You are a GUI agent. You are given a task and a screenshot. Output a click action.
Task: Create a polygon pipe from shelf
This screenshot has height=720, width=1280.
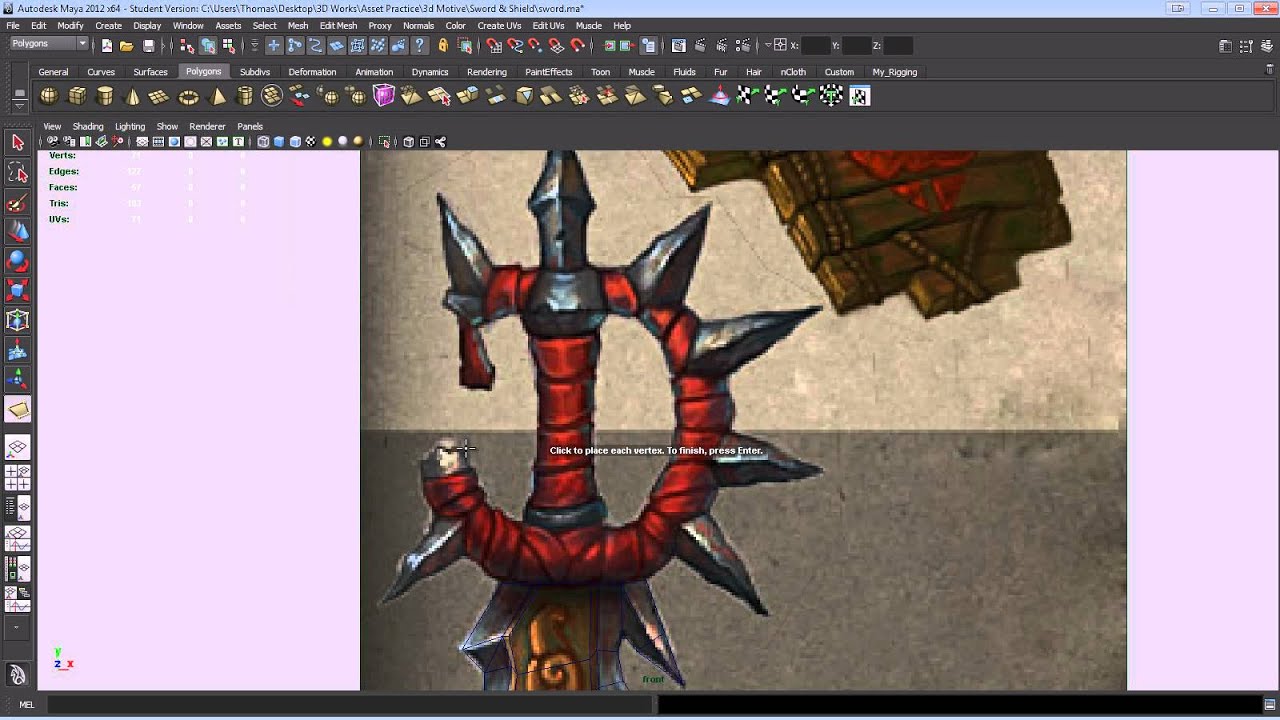(245, 96)
